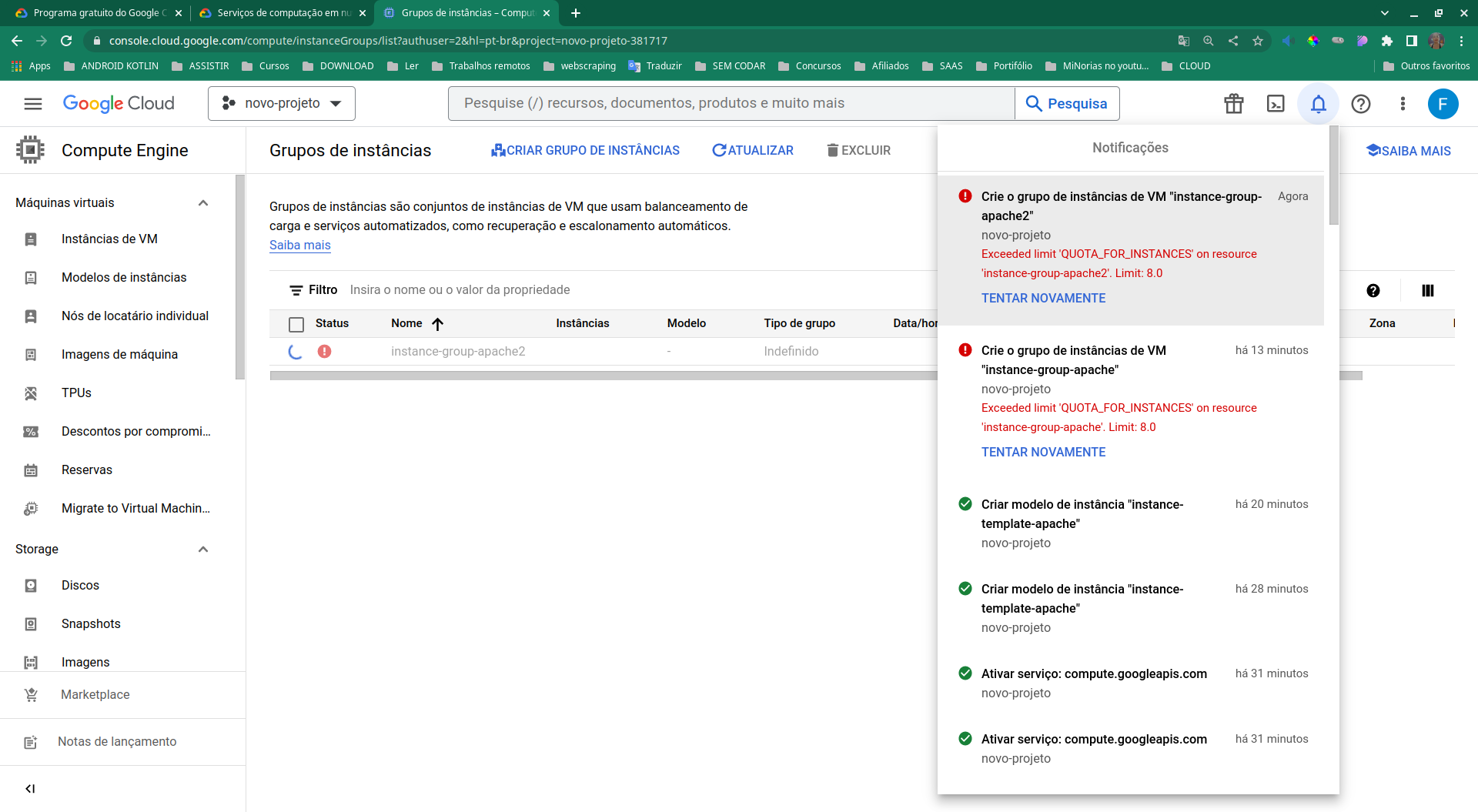Open the free trial gift icon
Viewport: 1478px width, 812px height.
1234,103
